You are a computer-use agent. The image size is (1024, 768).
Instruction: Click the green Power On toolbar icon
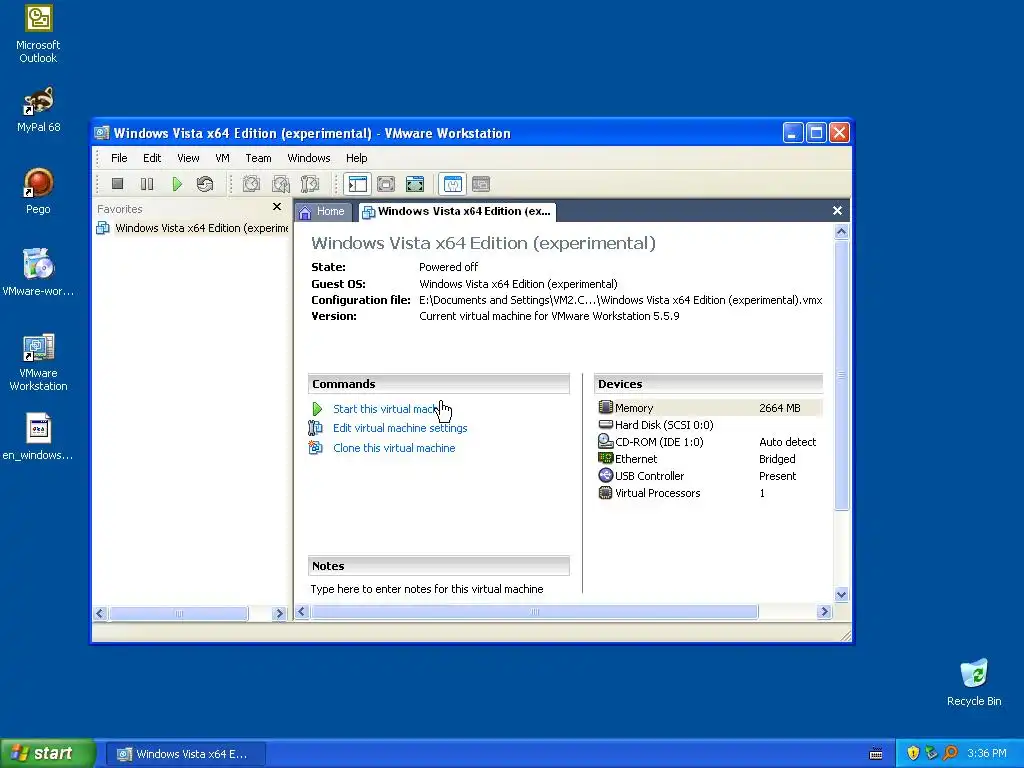(x=176, y=184)
